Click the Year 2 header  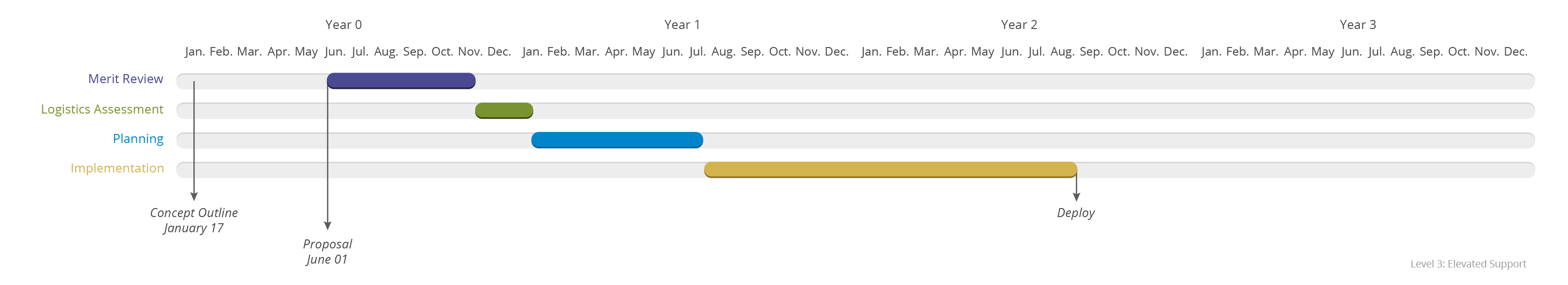[1019, 25]
